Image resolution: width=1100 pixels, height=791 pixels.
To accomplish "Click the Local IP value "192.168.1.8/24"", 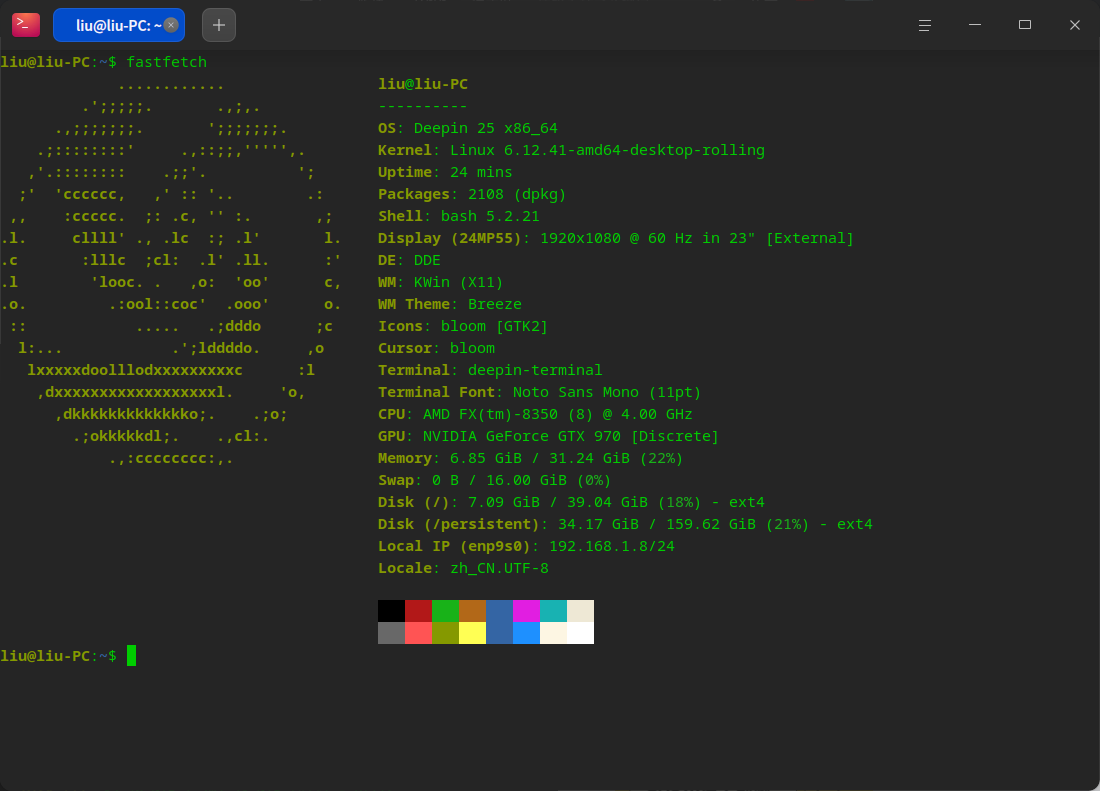I will click(612, 546).
